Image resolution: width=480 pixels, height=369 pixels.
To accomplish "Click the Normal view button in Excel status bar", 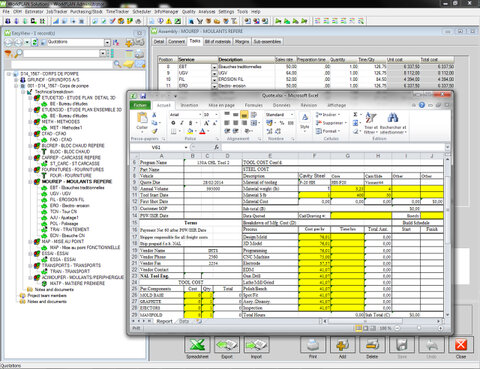I will [x=359, y=328].
